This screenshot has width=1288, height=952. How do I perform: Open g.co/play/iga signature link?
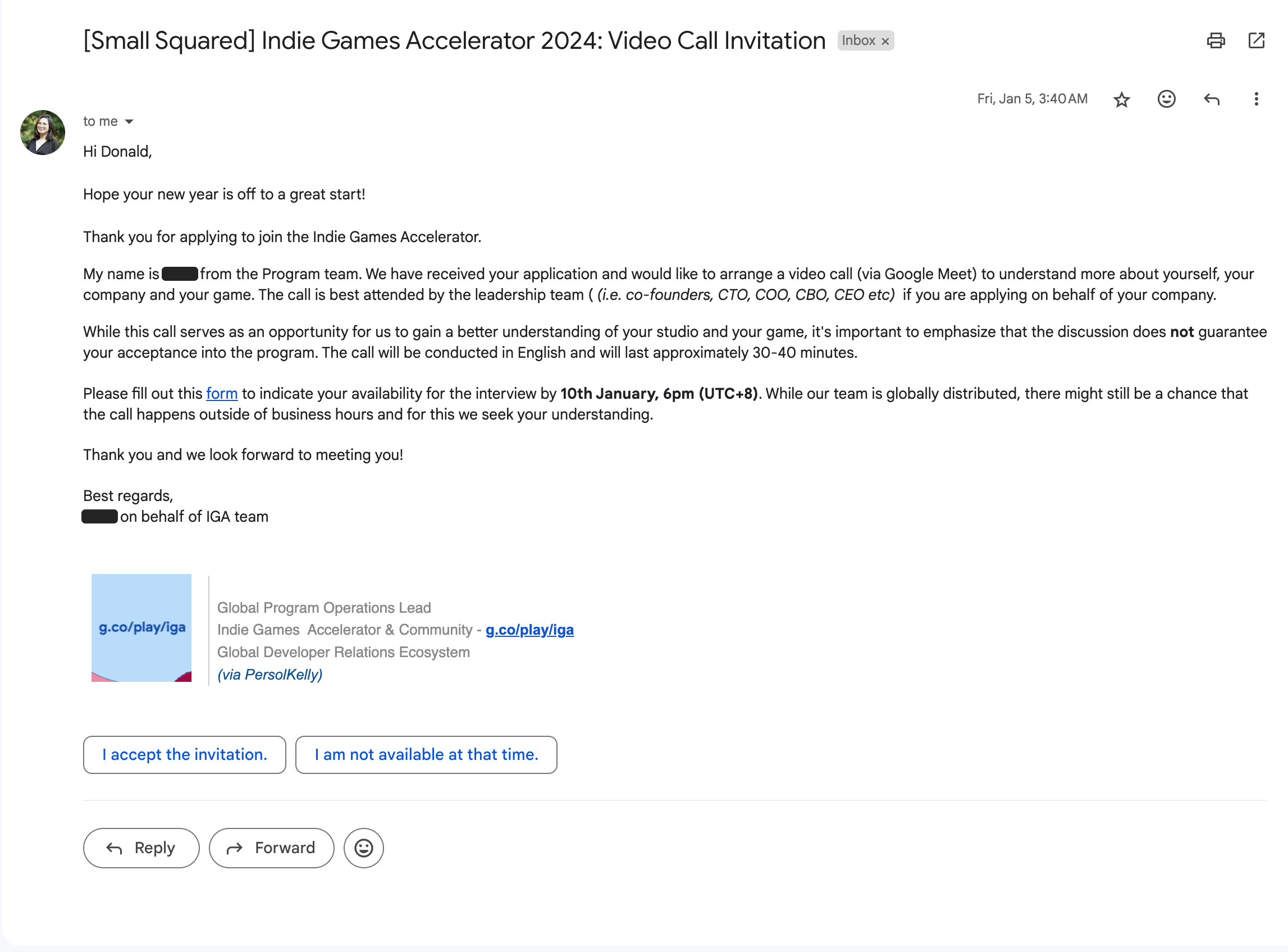529,630
